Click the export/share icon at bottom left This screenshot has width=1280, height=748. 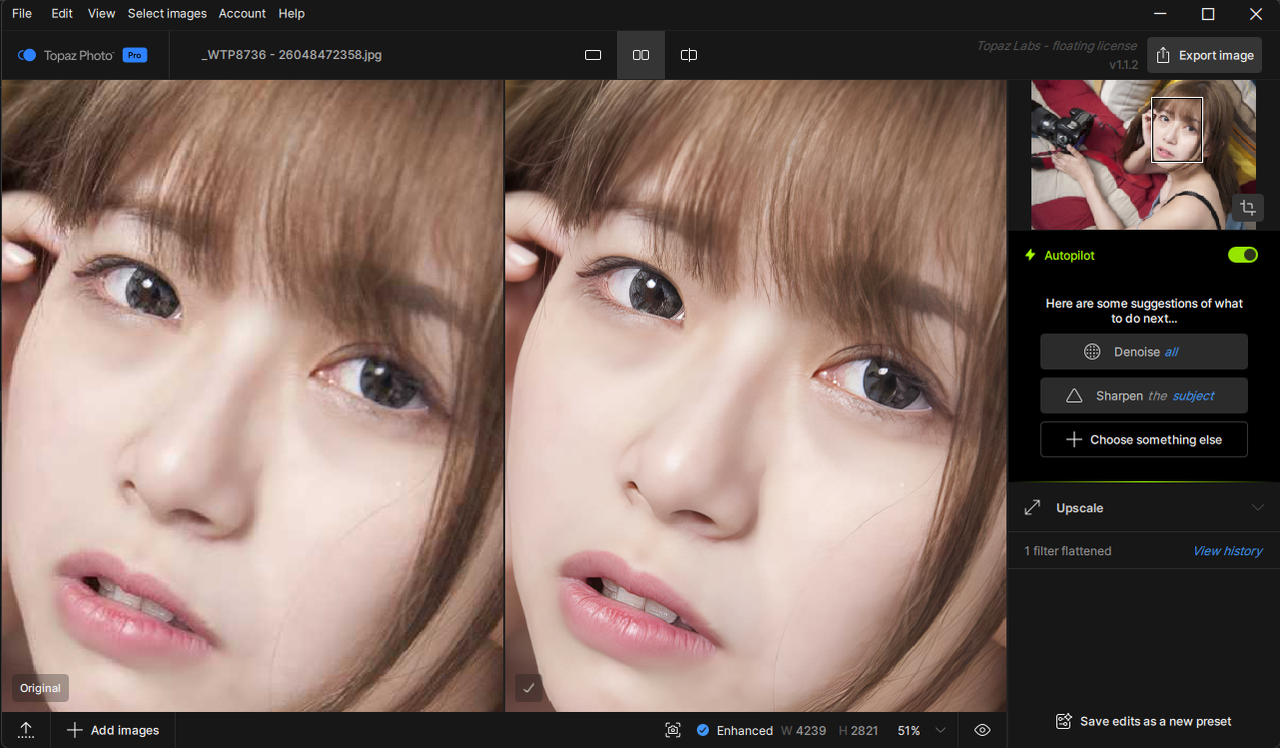[25, 730]
